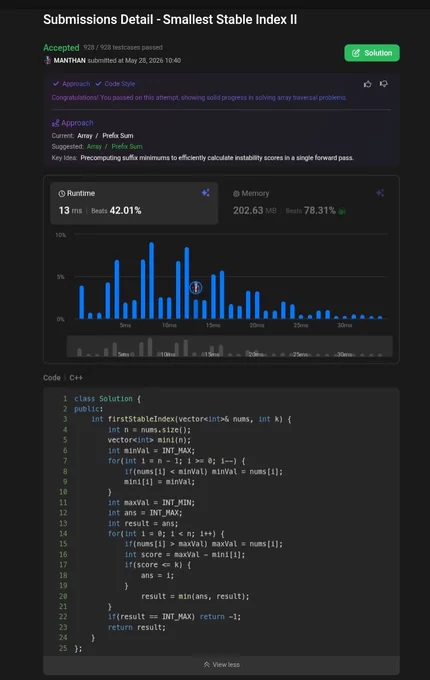430x680 pixels.
Task: Click the 13 ms runtime value
Action: (x=70, y=210)
